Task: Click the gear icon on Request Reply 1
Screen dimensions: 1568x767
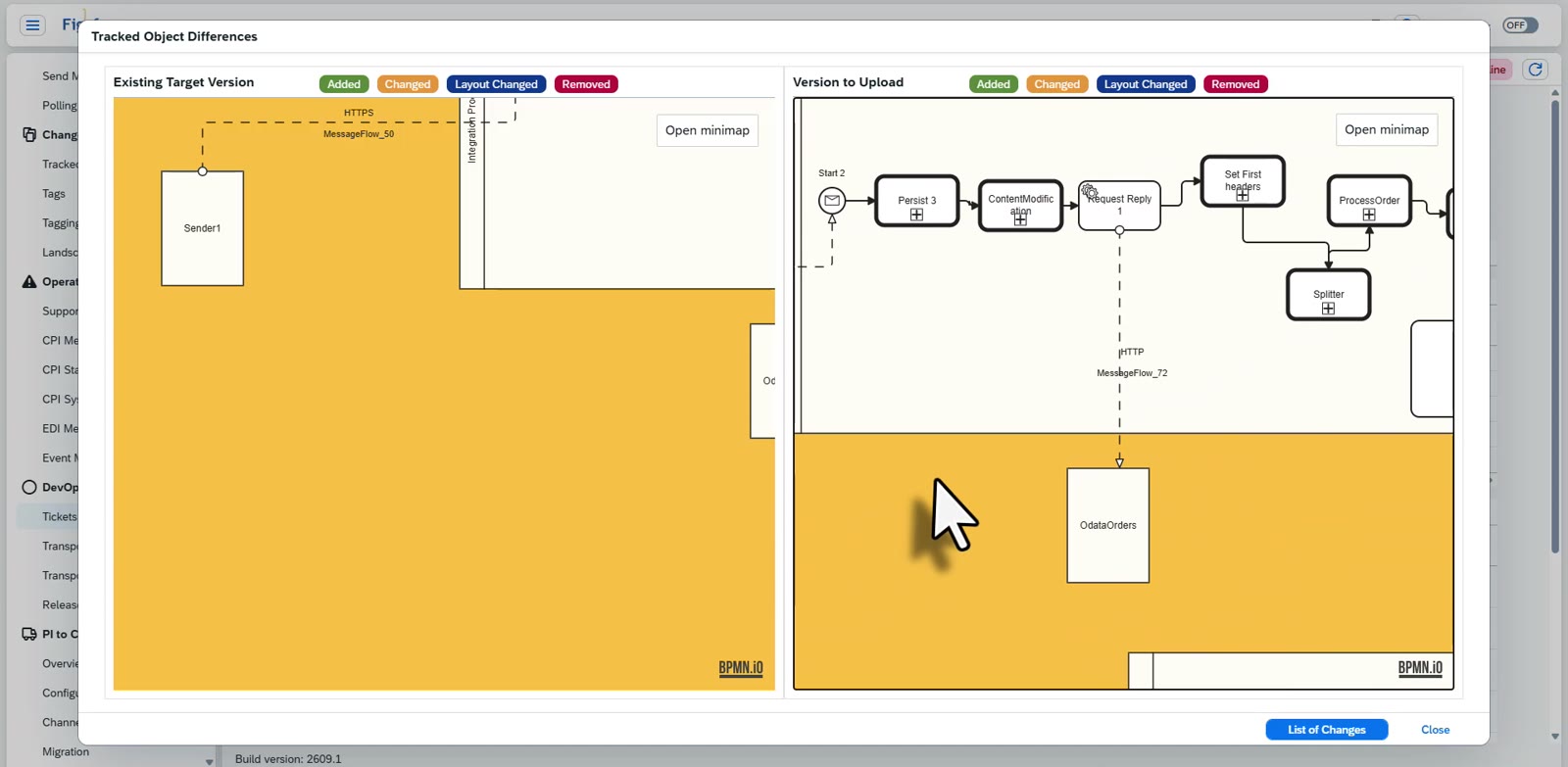Action: click(x=1089, y=191)
